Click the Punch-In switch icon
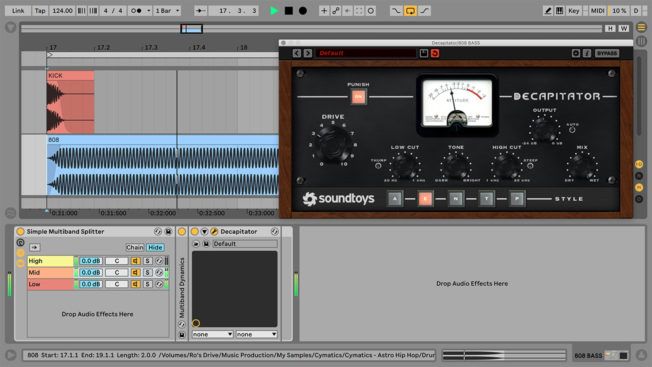The image size is (652, 367). coord(396,11)
